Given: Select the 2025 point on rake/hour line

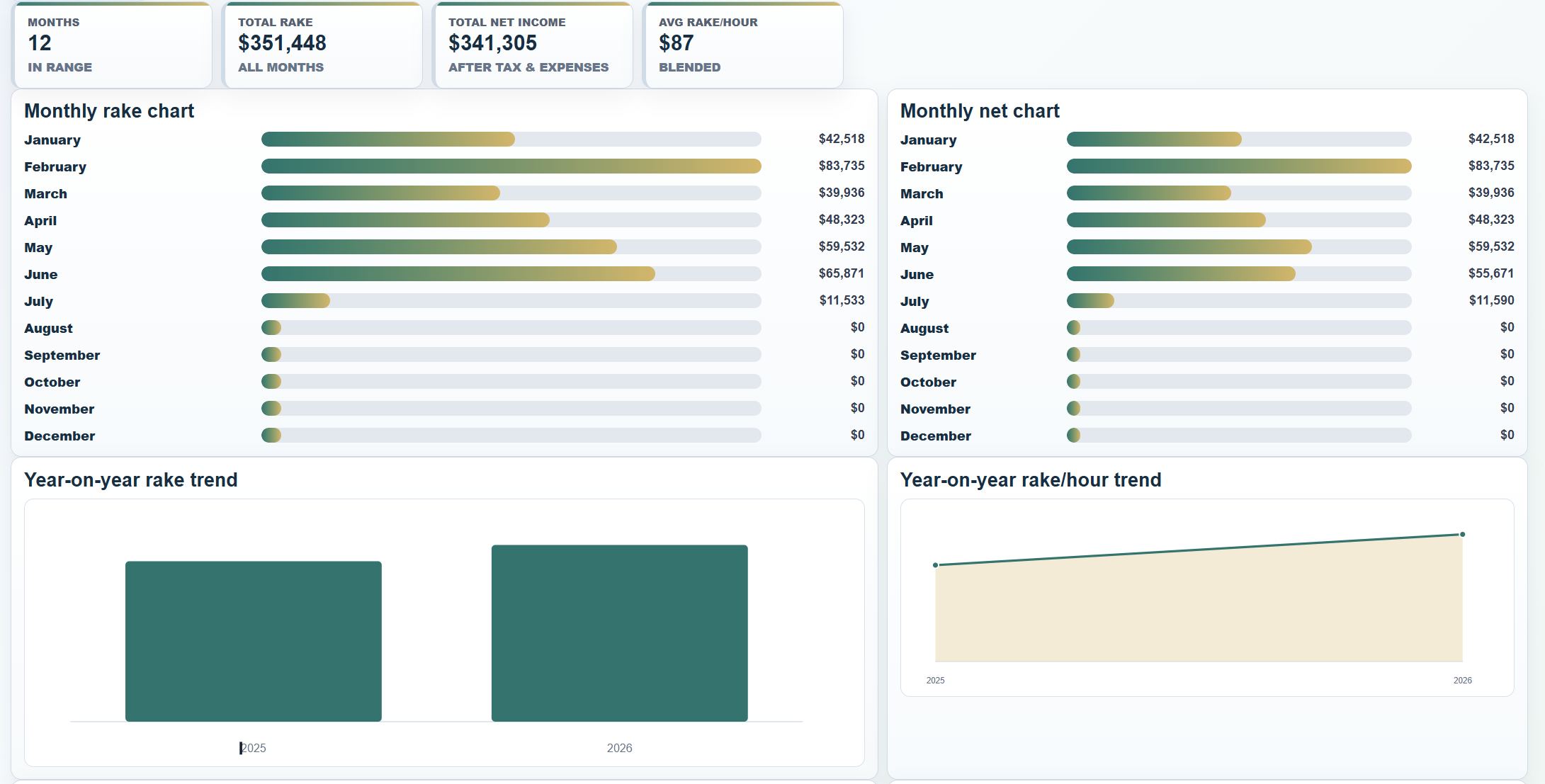Looking at the screenshot, I should coord(936,565).
